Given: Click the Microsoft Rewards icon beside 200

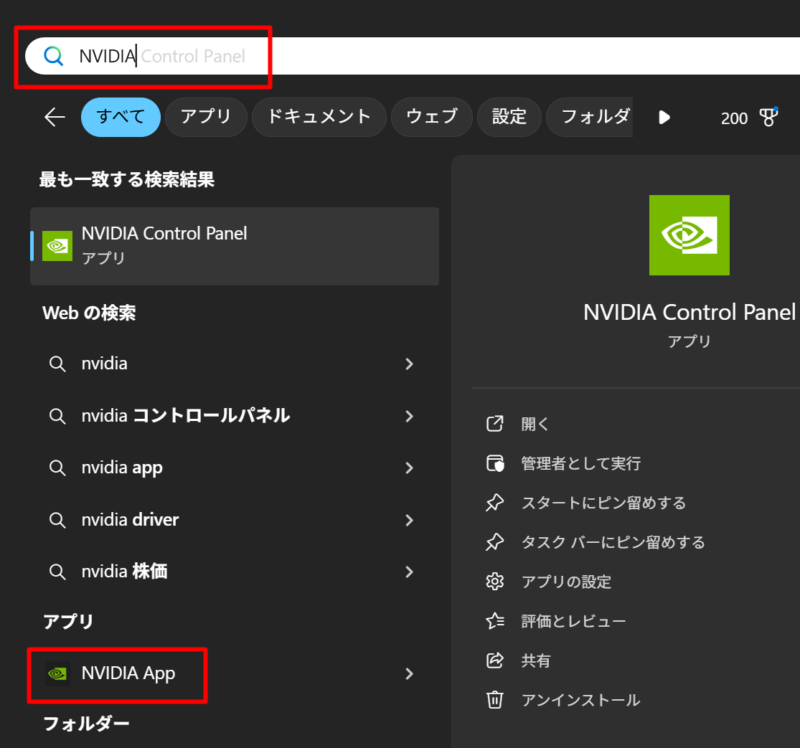Looking at the screenshot, I should coord(768,117).
